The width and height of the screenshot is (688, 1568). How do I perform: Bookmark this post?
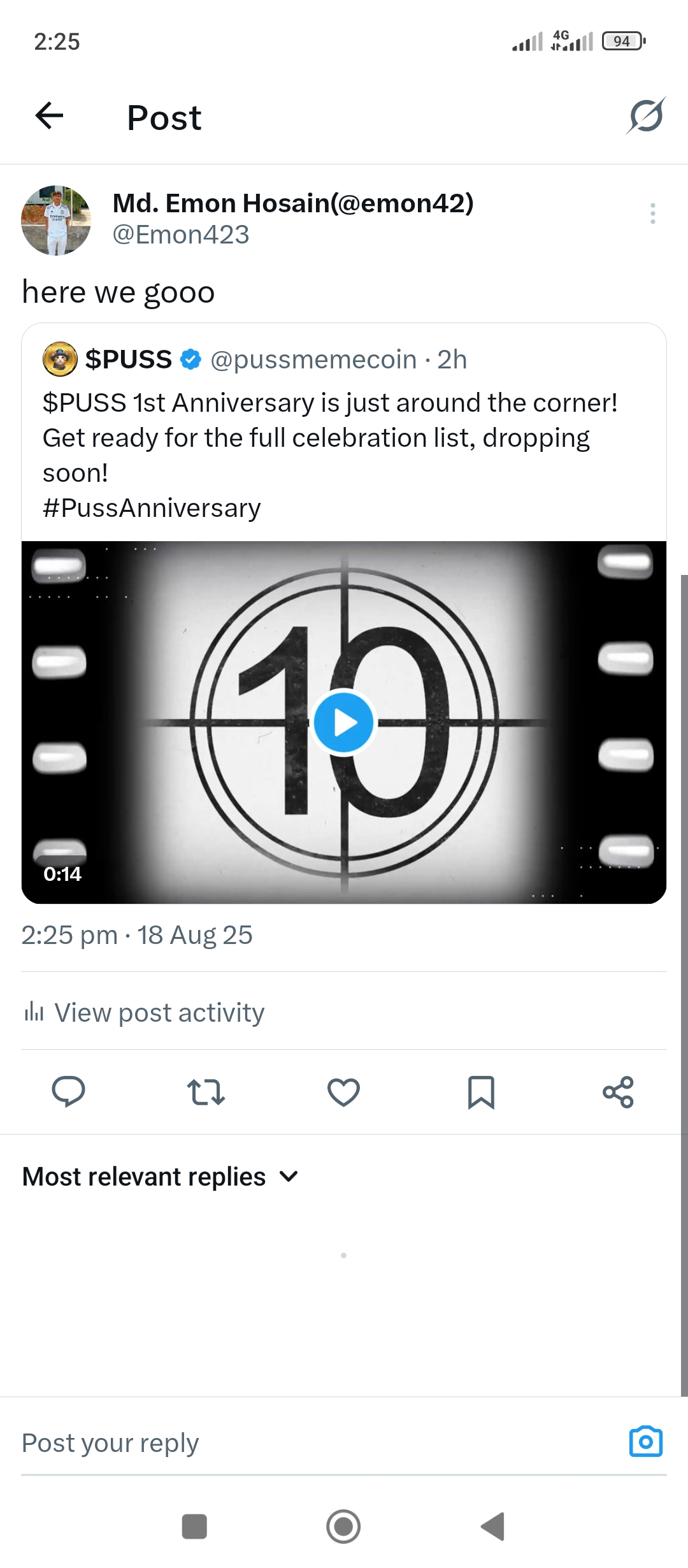[x=481, y=1092]
